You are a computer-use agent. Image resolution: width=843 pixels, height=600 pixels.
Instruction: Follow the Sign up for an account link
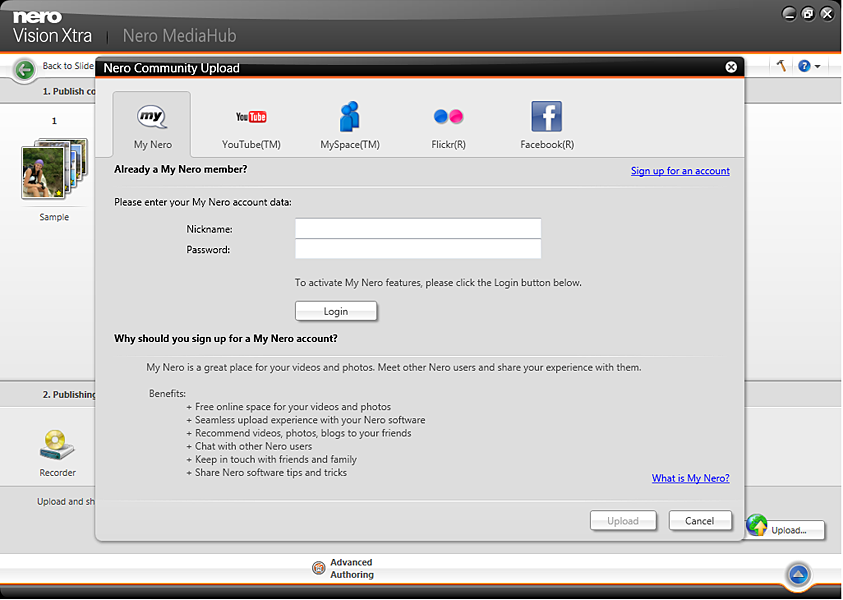point(680,171)
